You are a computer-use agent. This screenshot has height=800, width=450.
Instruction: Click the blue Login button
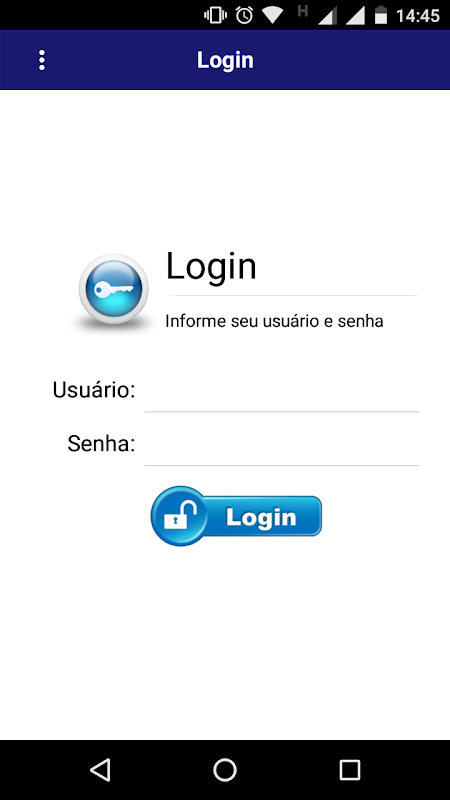point(236,516)
